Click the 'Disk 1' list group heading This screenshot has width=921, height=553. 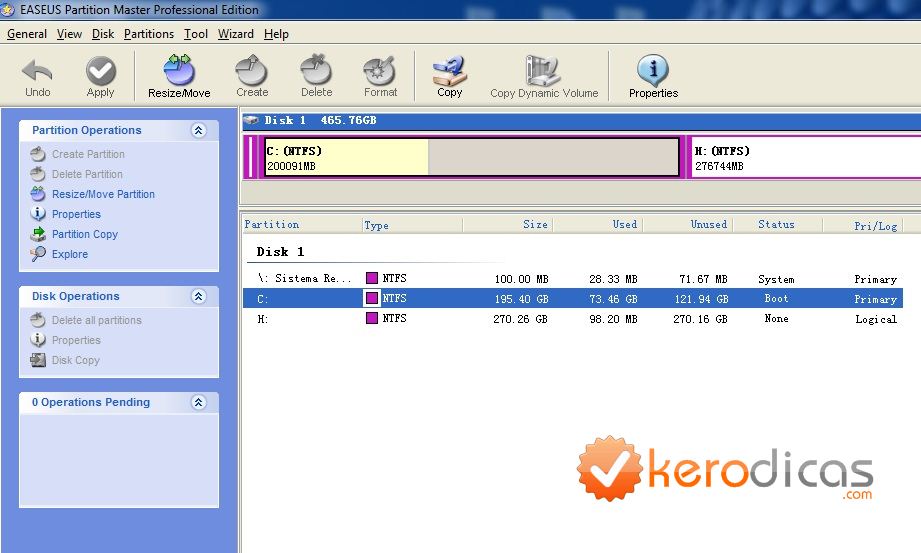tap(280, 252)
